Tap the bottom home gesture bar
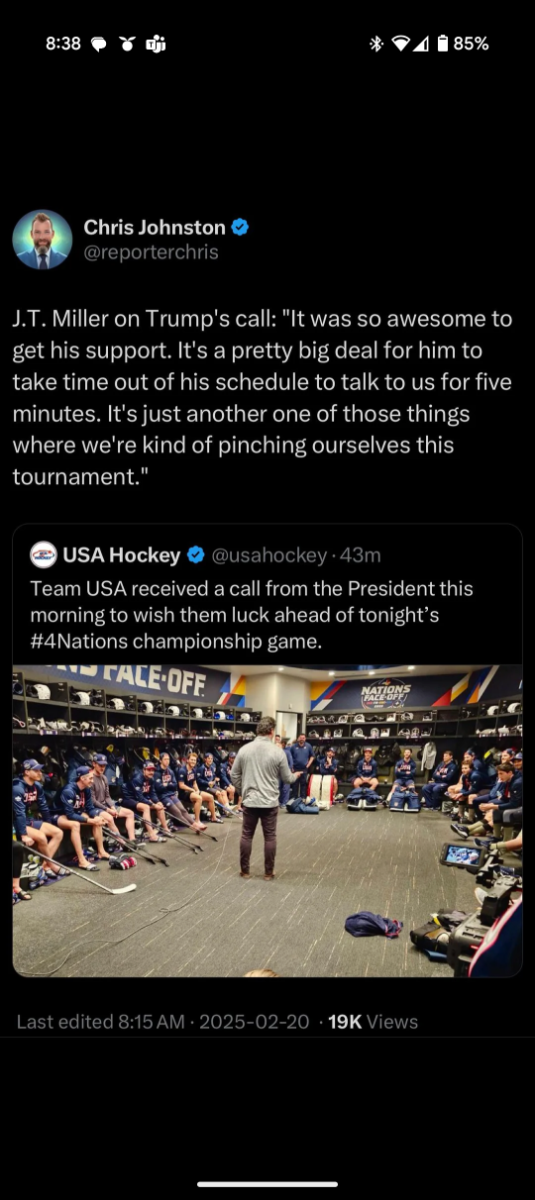The image size is (535, 1200). (x=267, y=1184)
